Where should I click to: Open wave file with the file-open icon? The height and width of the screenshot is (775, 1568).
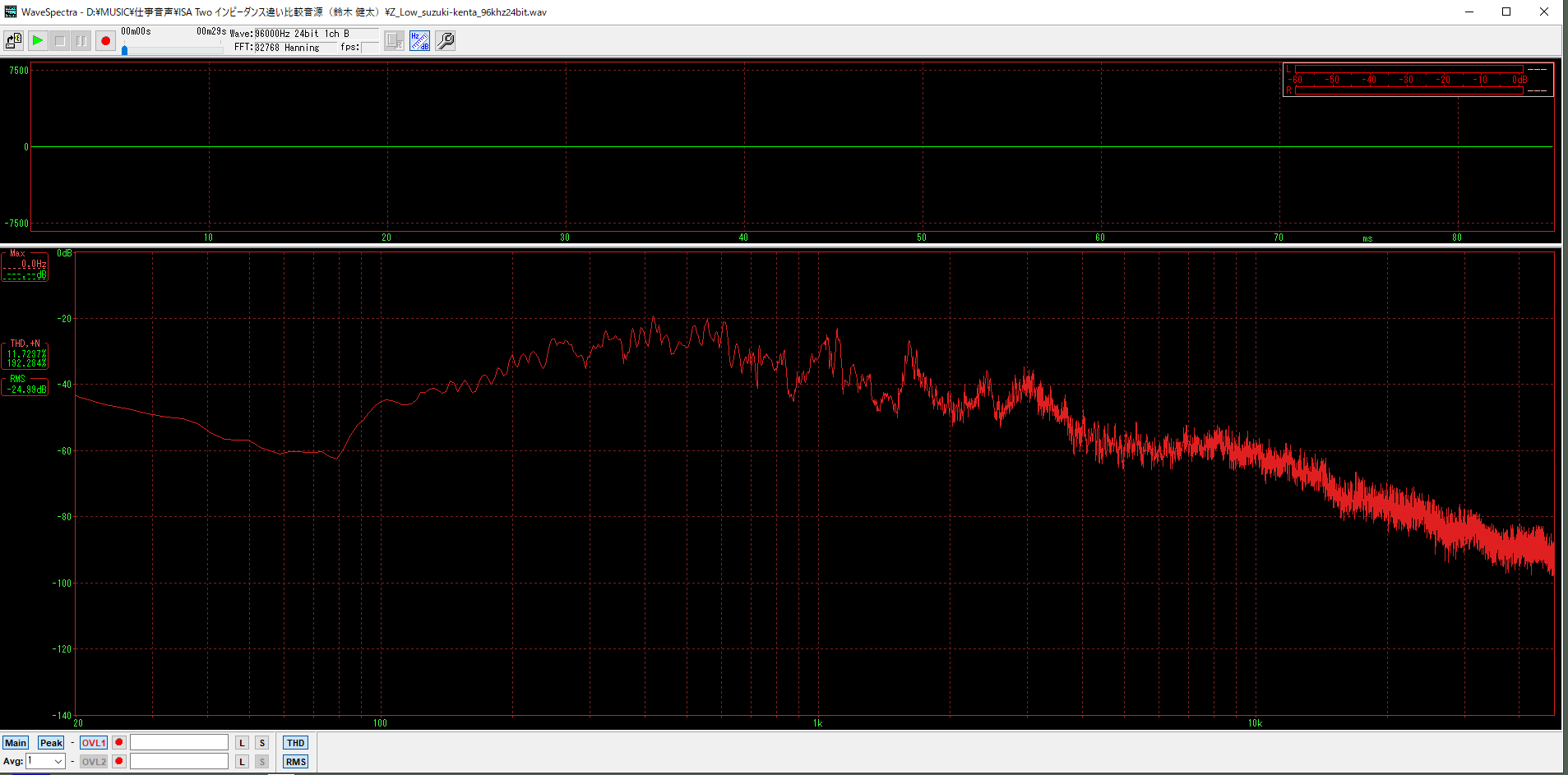pyautogui.click(x=13, y=40)
